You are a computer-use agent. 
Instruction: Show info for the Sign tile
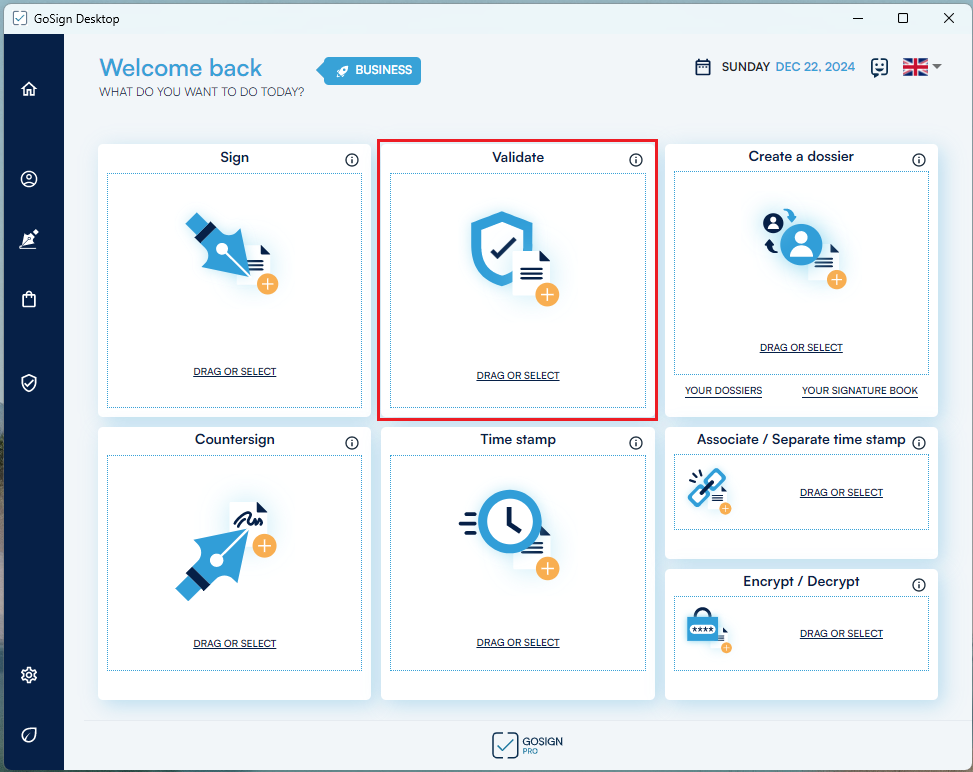pos(352,160)
